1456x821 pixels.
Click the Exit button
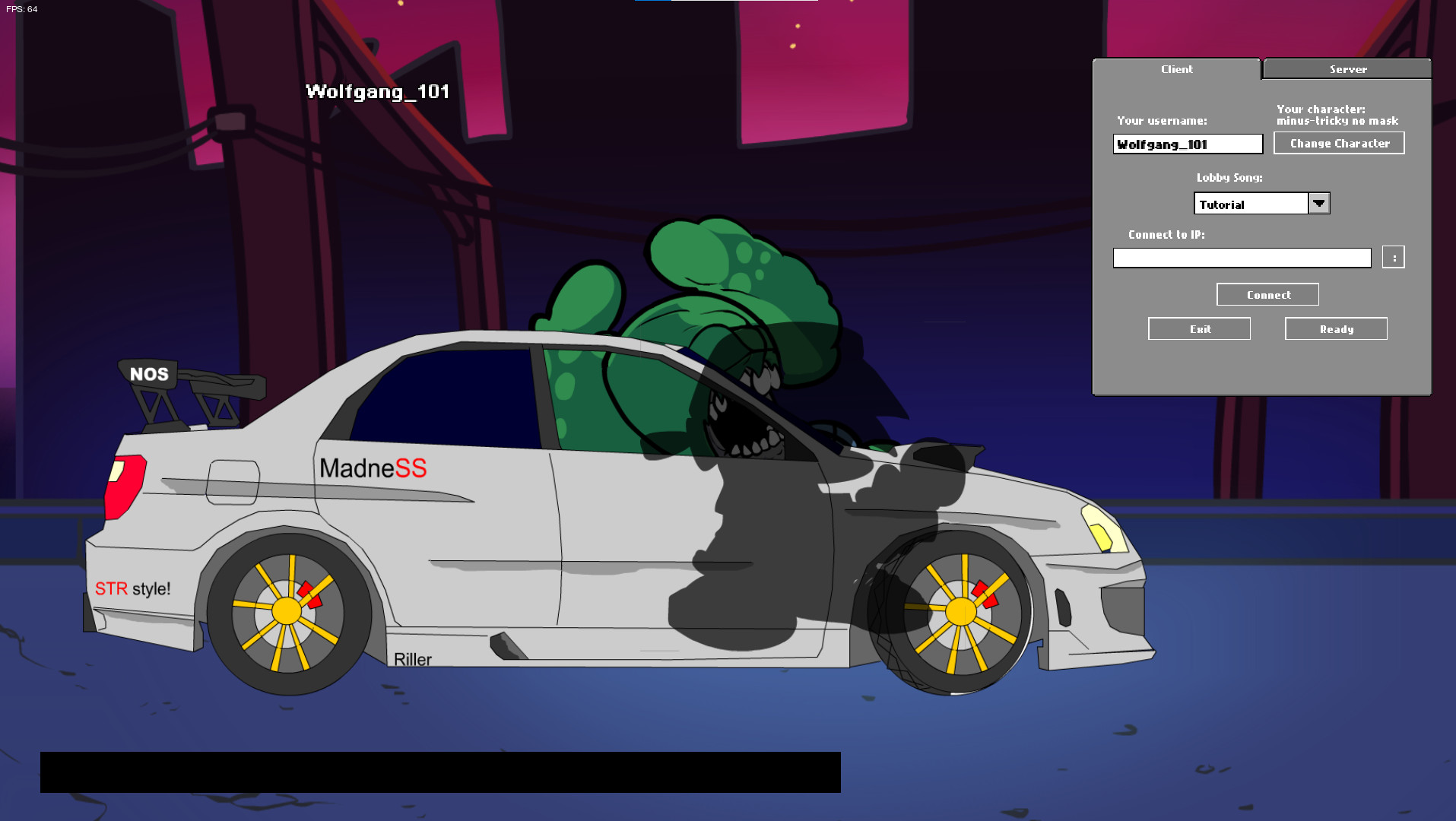1199,329
